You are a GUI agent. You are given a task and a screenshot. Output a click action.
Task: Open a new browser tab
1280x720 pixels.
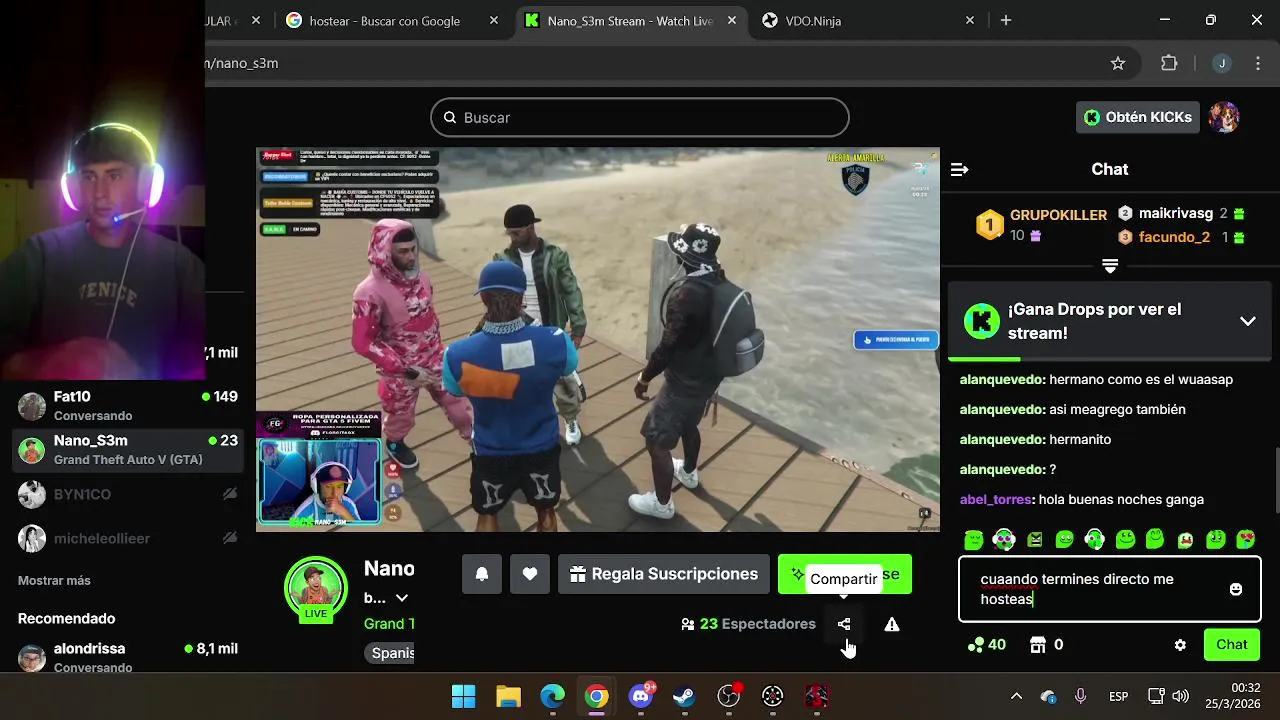coord(1006,21)
